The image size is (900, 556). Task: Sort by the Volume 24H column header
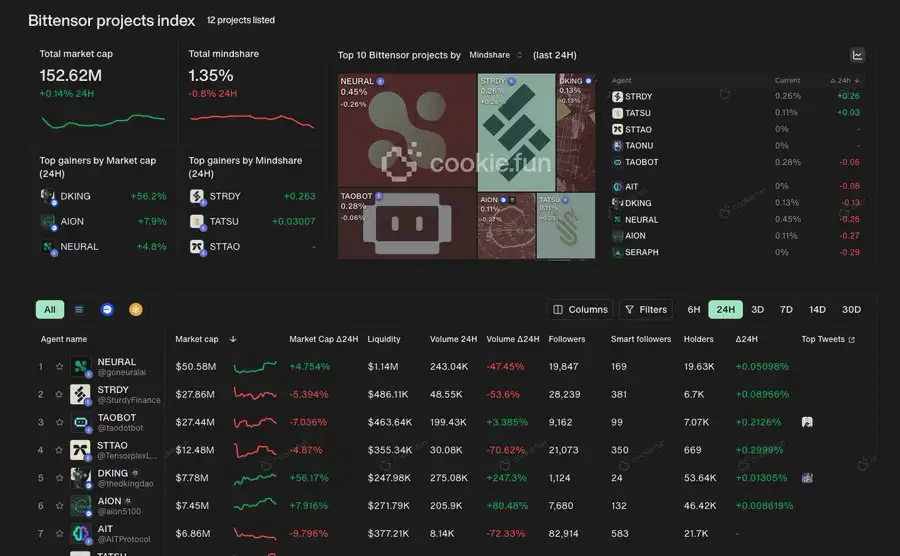point(453,339)
